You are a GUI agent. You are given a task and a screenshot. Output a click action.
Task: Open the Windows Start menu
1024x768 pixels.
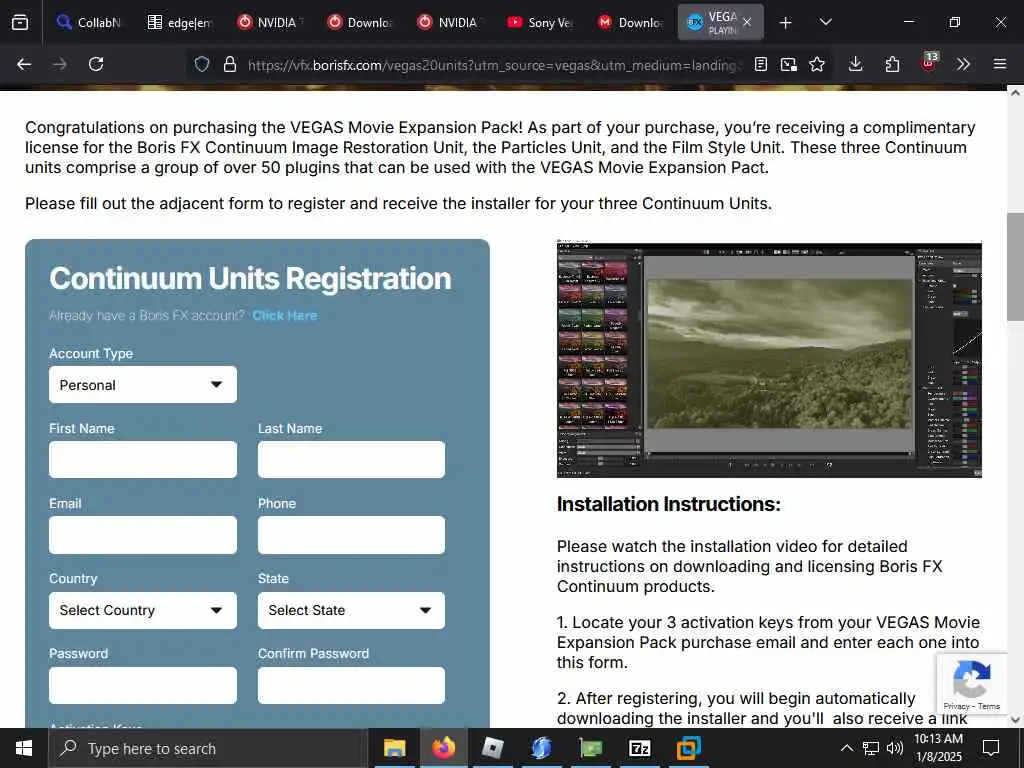[x=24, y=748]
